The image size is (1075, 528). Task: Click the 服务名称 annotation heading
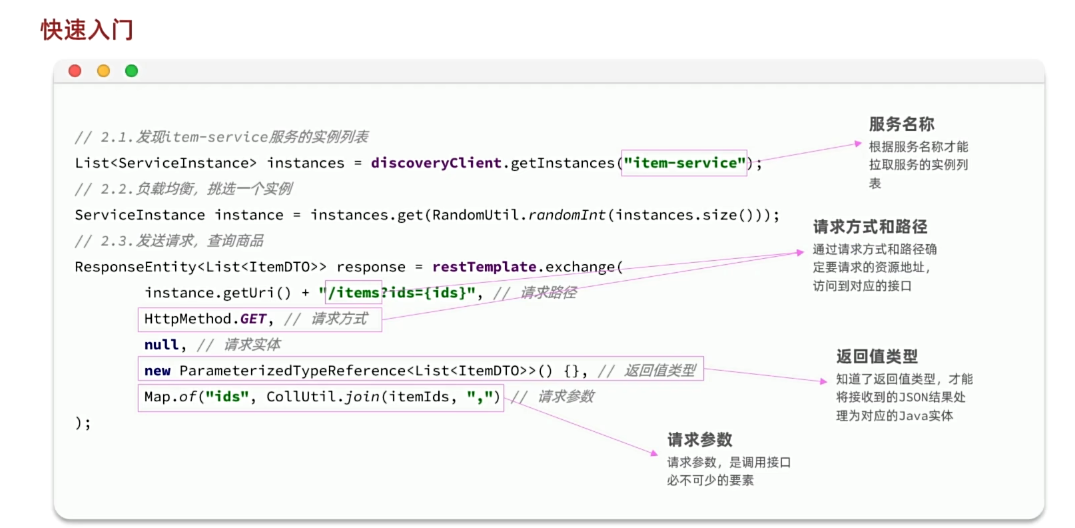[901, 124]
